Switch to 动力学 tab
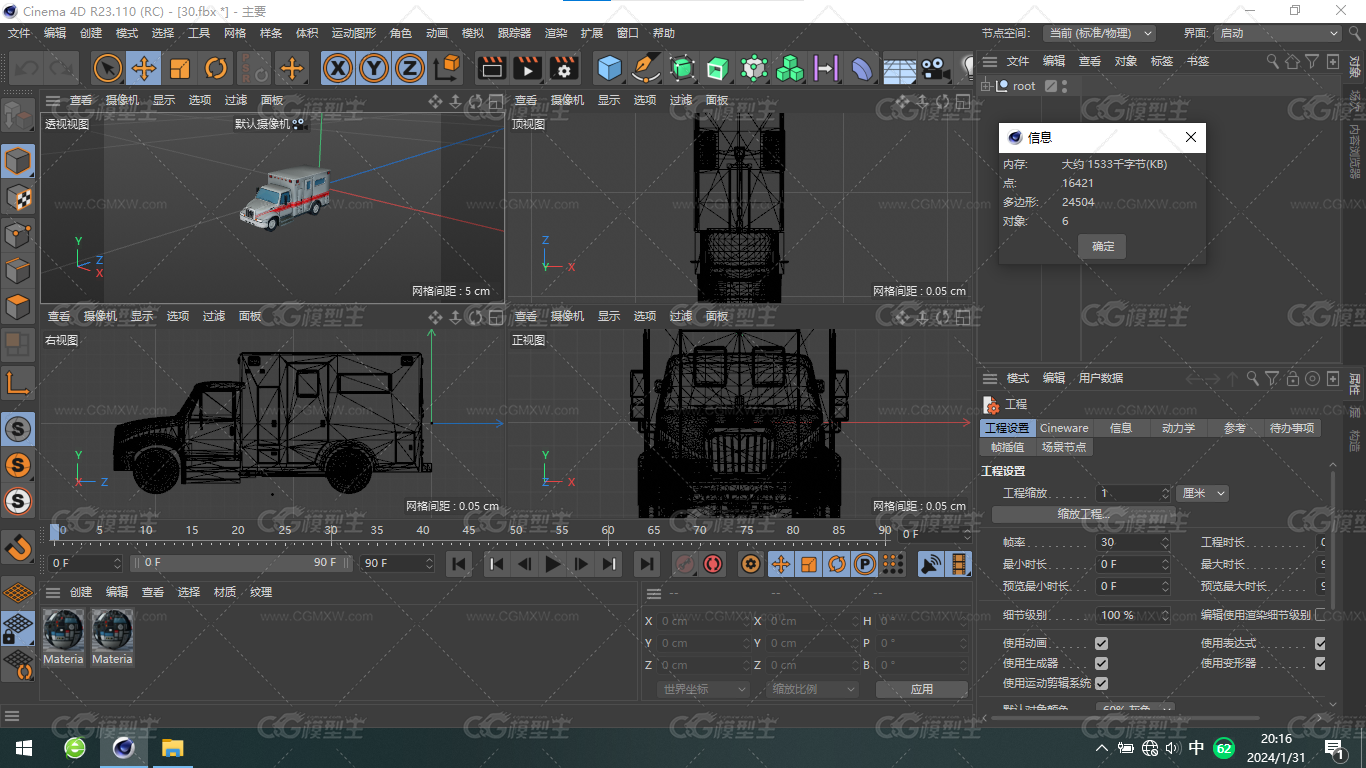 click(x=1178, y=428)
